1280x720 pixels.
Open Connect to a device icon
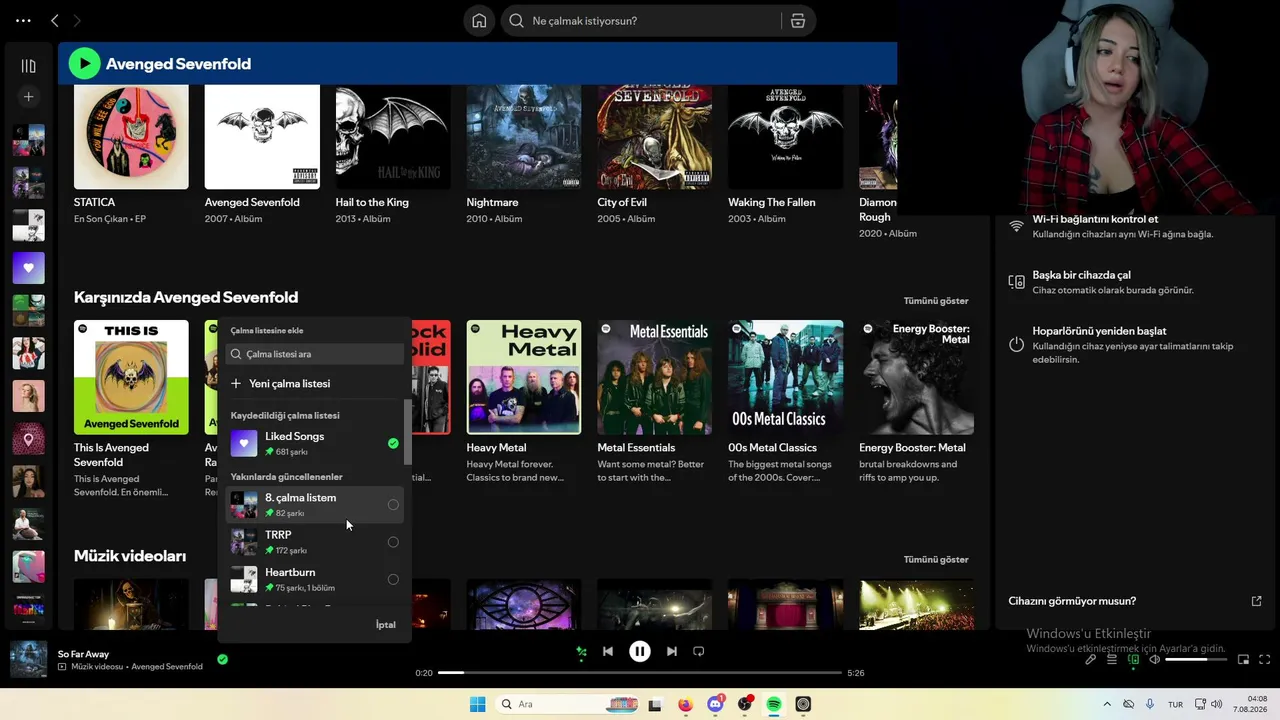[1133, 660]
